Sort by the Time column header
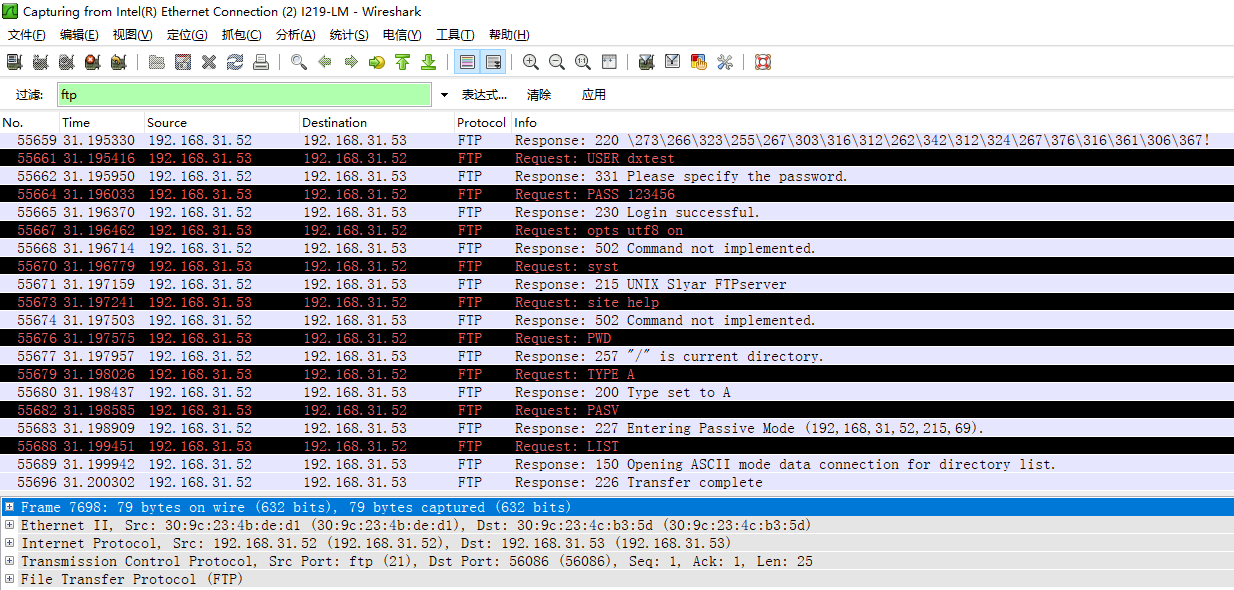Image resolution: width=1234 pixels, height=590 pixels. pos(102,122)
